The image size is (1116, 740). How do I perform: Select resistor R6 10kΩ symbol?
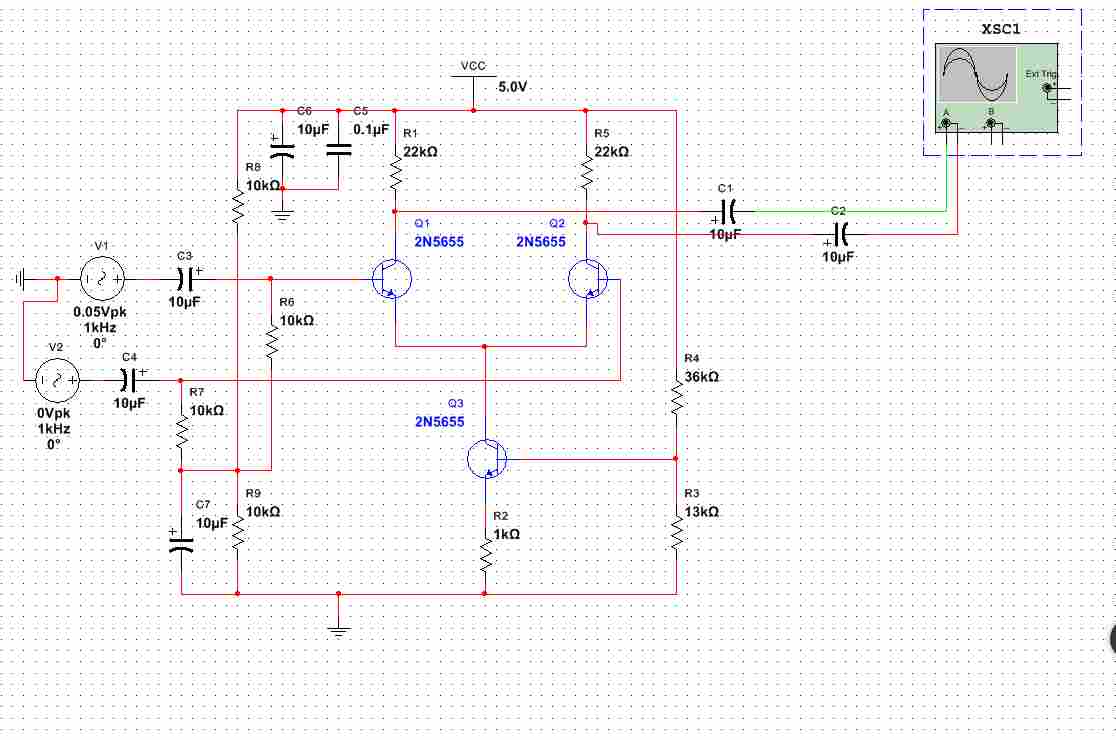tap(272, 340)
